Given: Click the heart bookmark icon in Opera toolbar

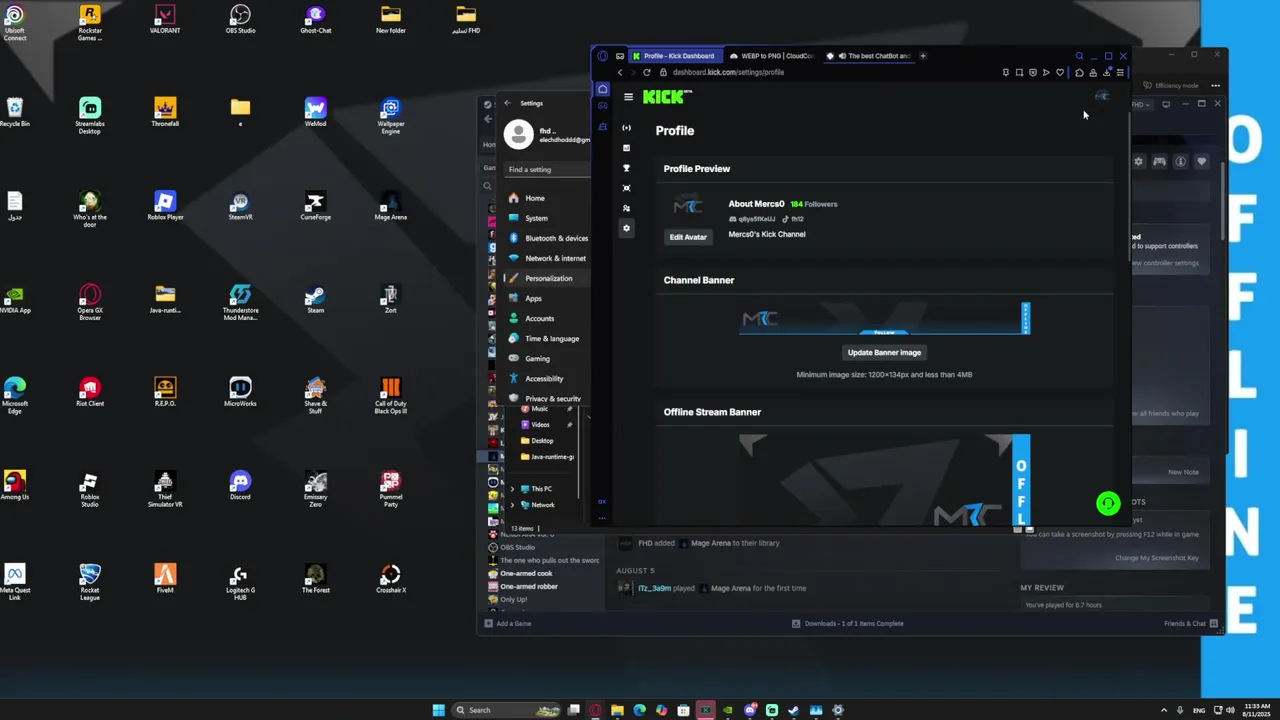Looking at the screenshot, I should coord(1060,72).
